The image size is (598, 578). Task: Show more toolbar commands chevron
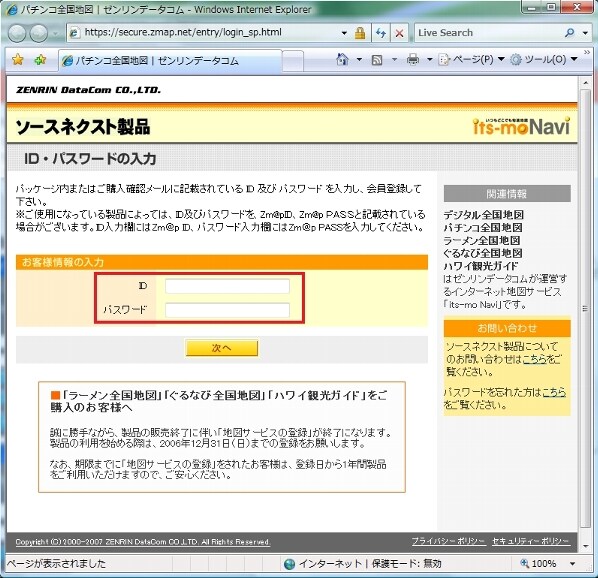(x=587, y=52)
